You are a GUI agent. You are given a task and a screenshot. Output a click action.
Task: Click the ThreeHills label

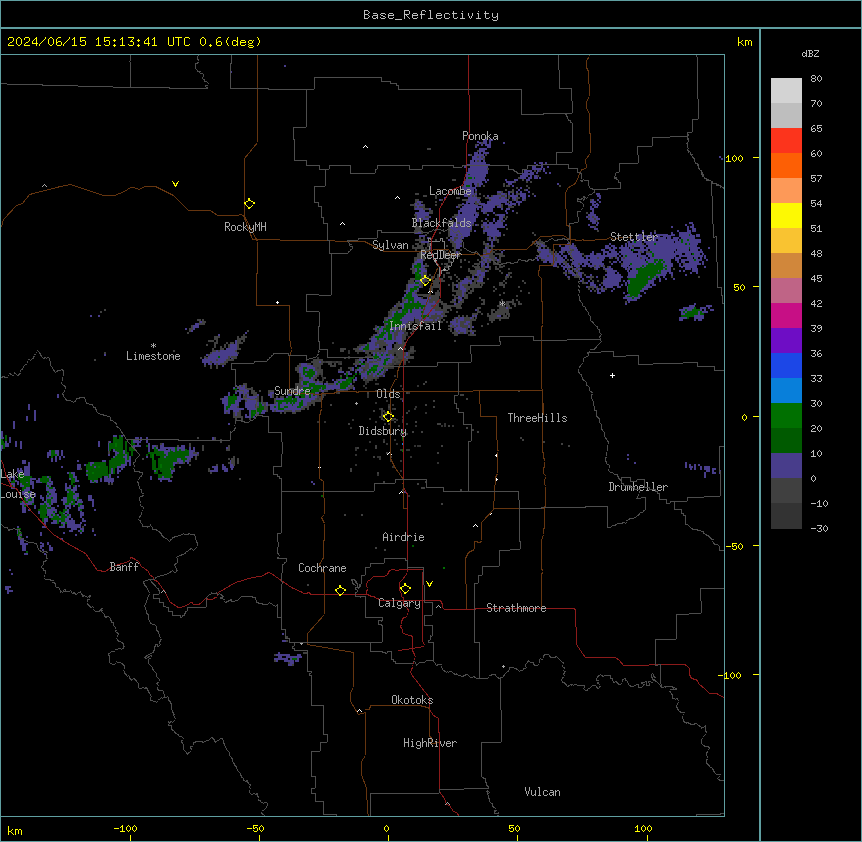tap(537, 418)
